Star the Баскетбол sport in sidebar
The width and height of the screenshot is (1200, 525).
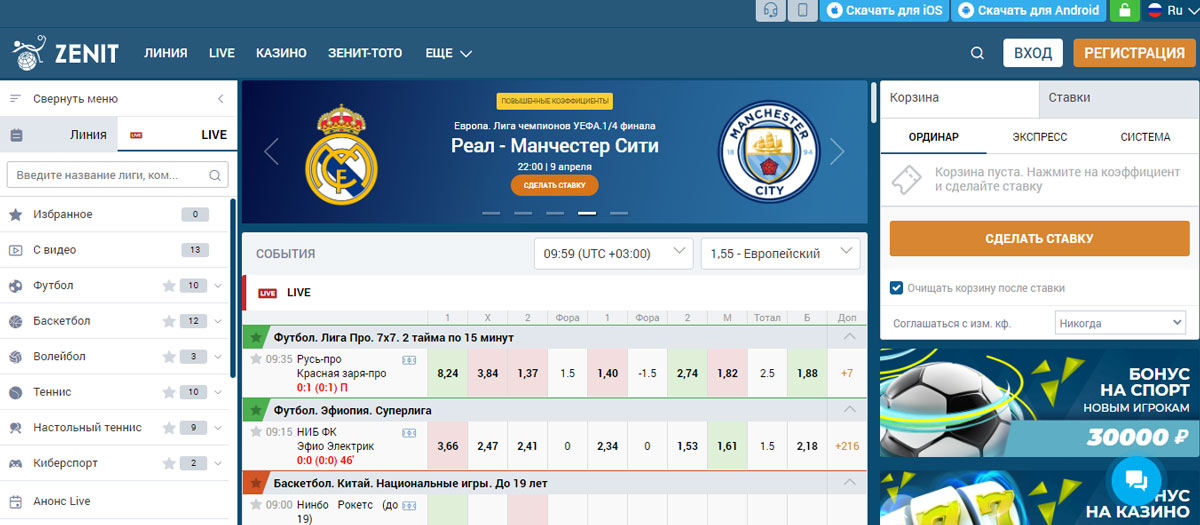point(169,321)
